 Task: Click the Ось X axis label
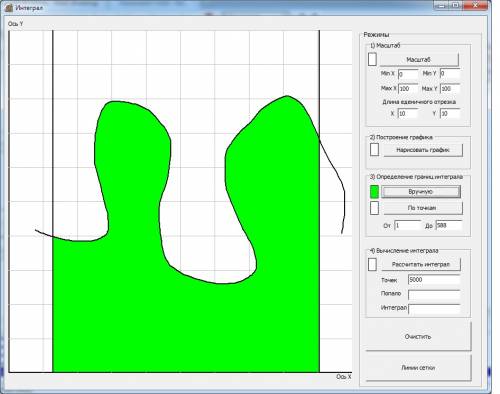coord(344,377)
